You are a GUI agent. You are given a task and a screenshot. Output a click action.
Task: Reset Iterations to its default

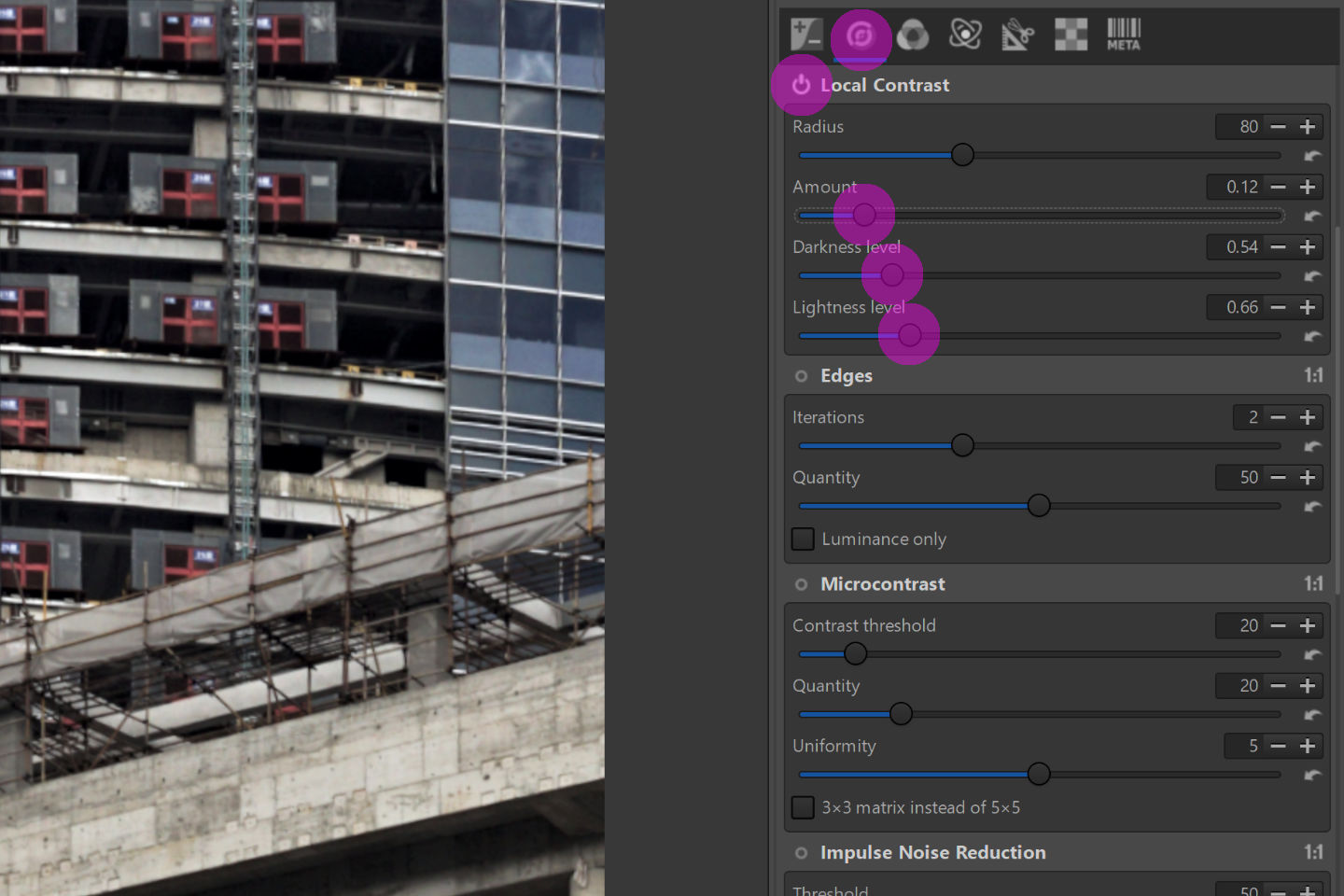point(1312,446)
